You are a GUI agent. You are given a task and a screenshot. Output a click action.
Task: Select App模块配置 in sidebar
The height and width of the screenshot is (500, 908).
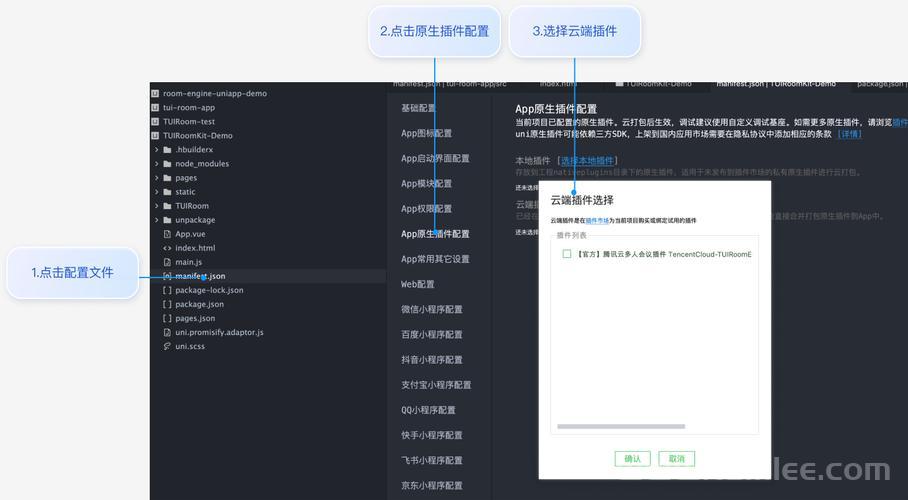pos(426,184)
